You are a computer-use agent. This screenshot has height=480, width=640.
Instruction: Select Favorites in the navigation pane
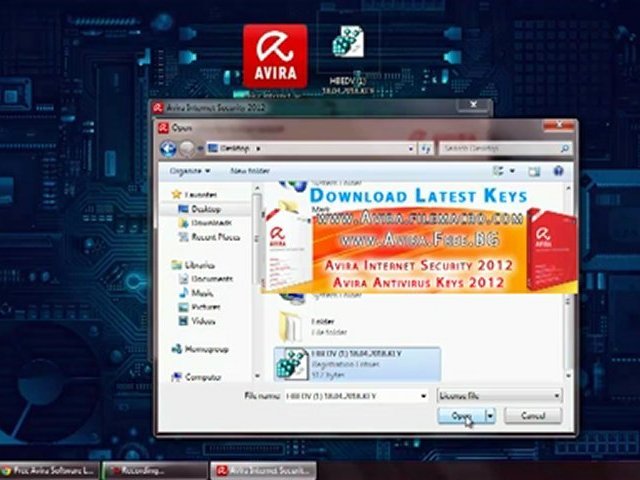point(195,195)
